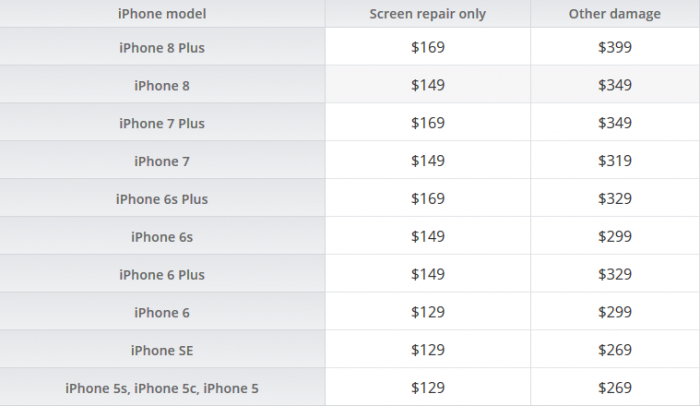The height and width of the screenshot is (406, 700).
Task: Select the iPhone 8 Plus row label
Action: pos(162,48)
